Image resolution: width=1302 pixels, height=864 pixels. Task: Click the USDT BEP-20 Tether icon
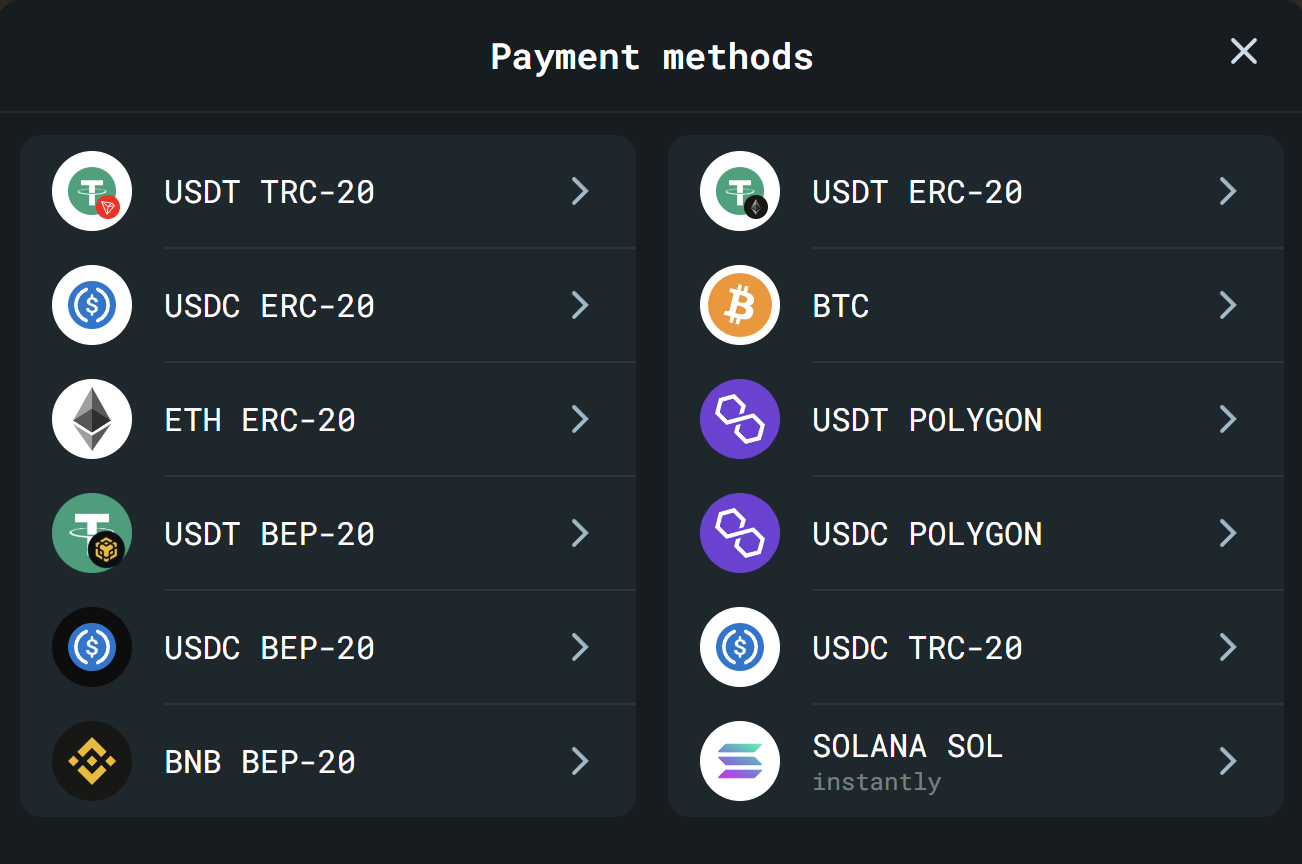tap(92, 533)
